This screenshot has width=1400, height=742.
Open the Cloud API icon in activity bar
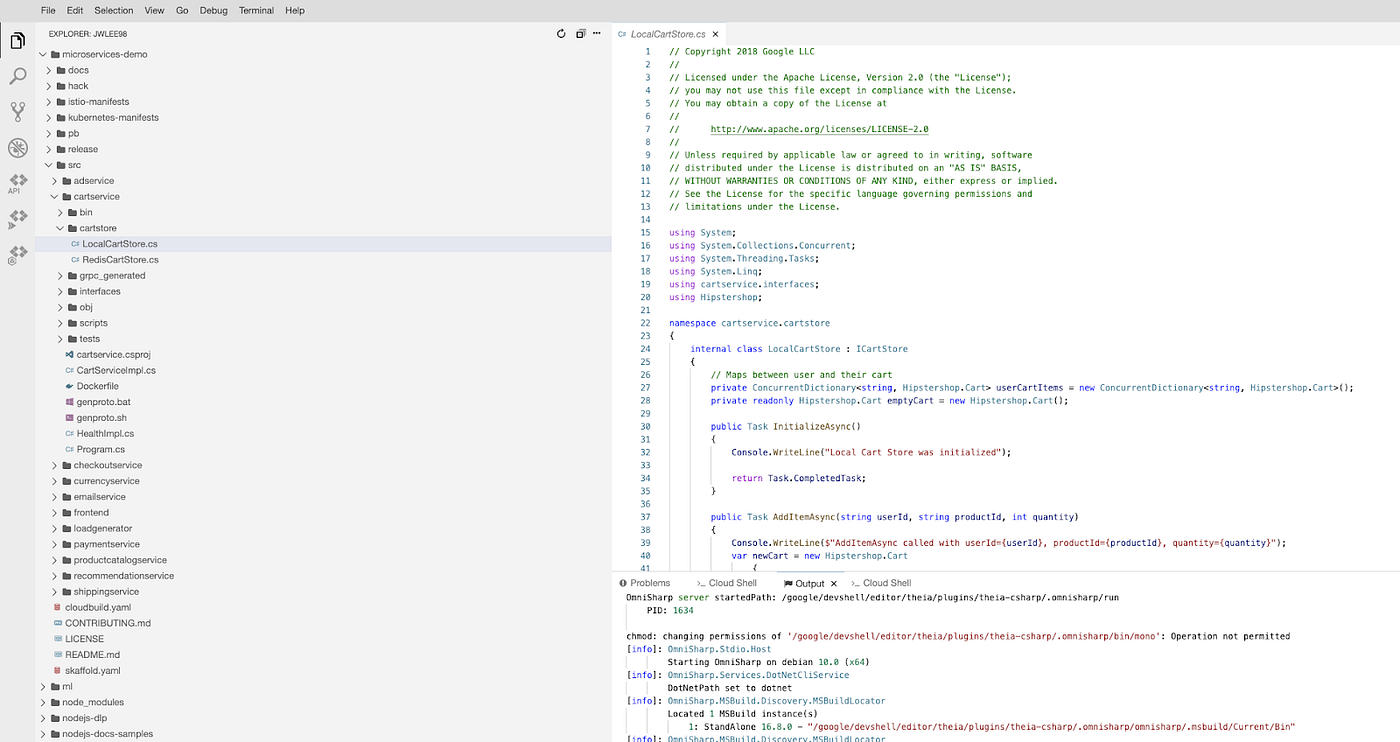click(x=17, y=183)
